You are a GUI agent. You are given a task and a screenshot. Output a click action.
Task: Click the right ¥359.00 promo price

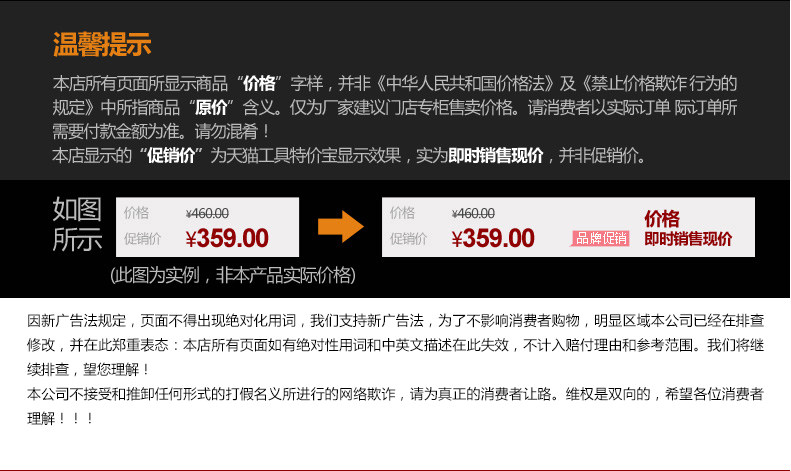pos(493,238)
